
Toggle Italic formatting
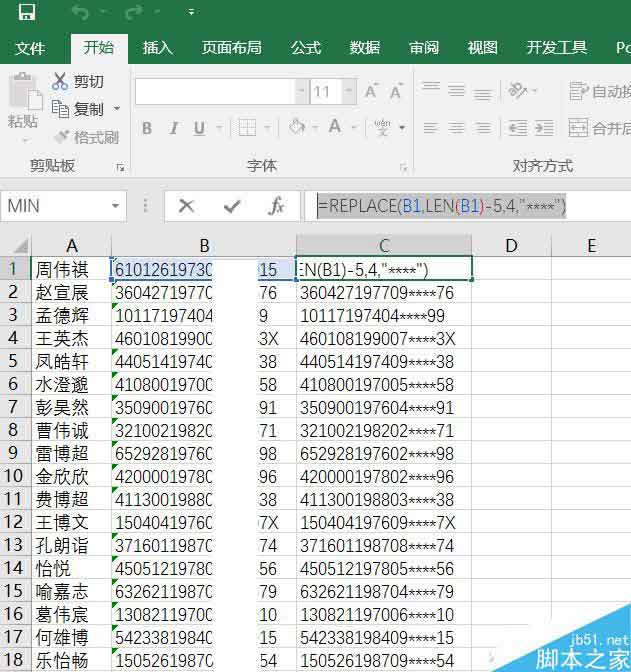click(174, 128)
